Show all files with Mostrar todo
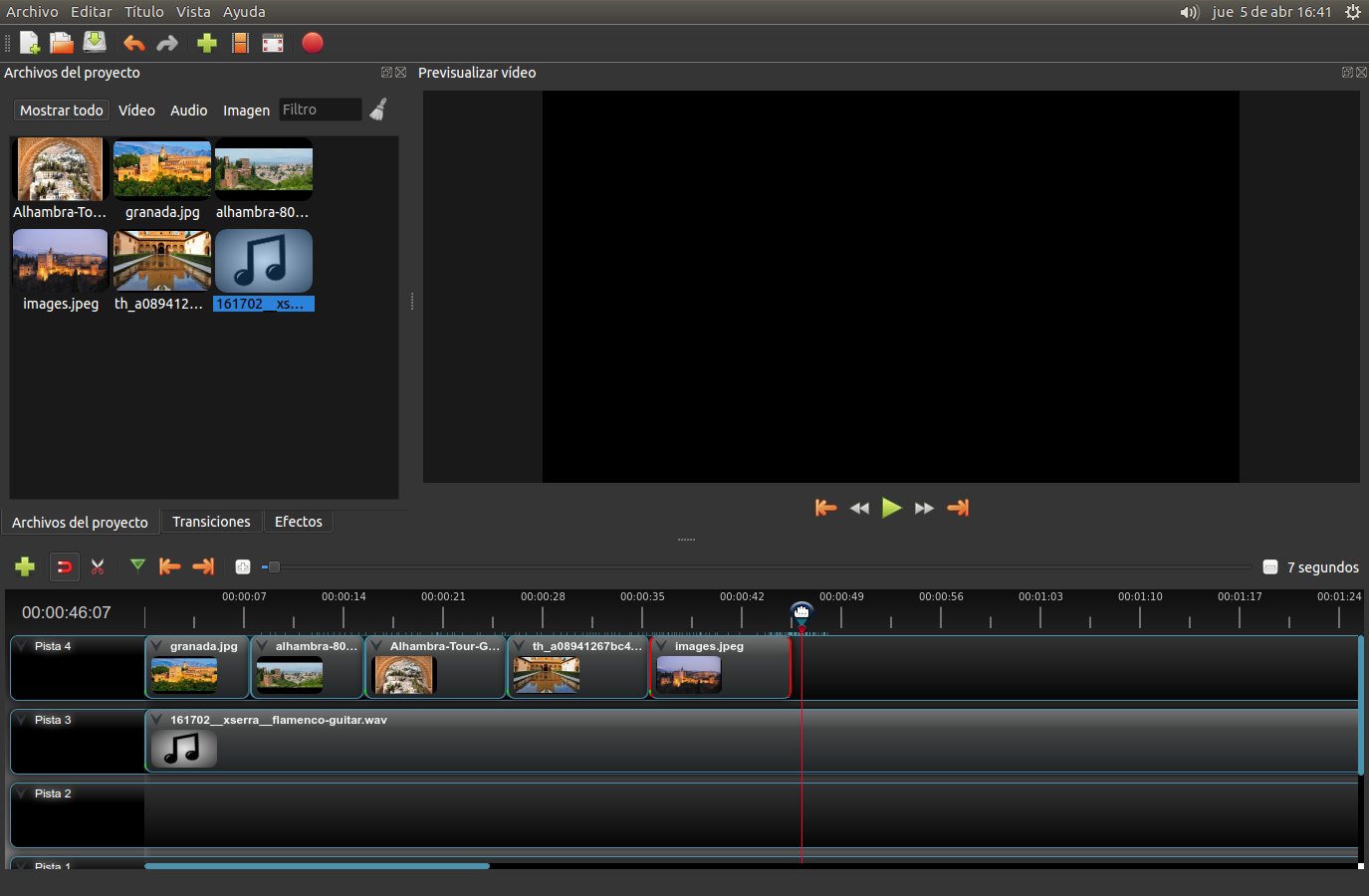 (61, 111)
